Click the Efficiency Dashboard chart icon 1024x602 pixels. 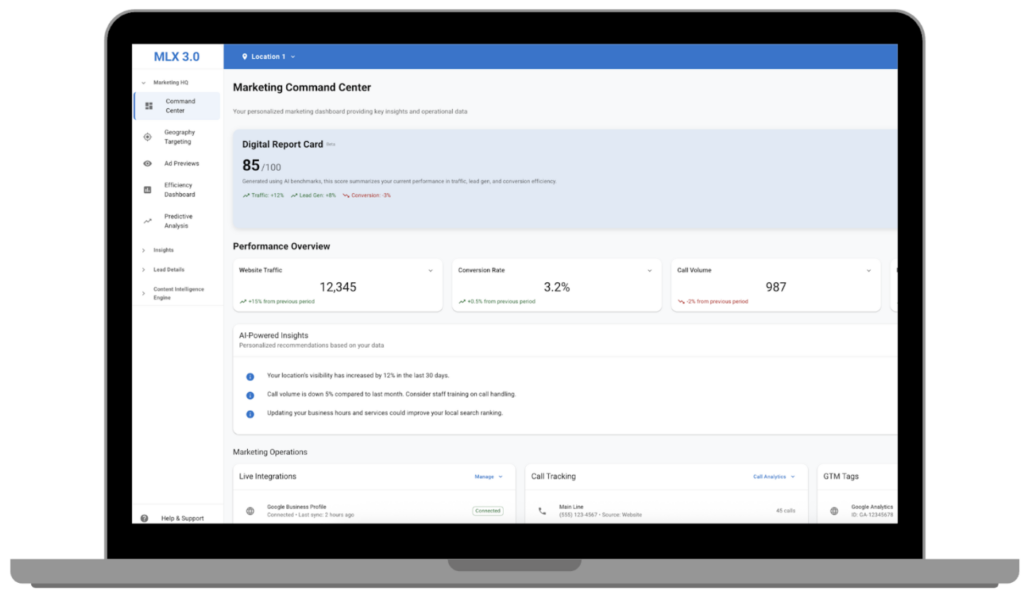coord(148,190)
